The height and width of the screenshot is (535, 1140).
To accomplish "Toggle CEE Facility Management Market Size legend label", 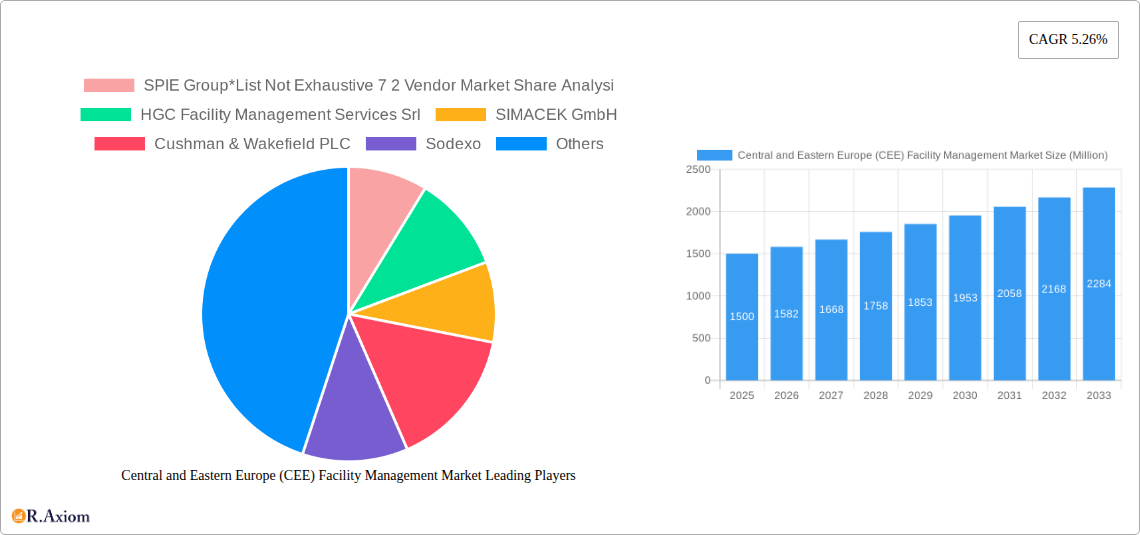I will (923, 155).
